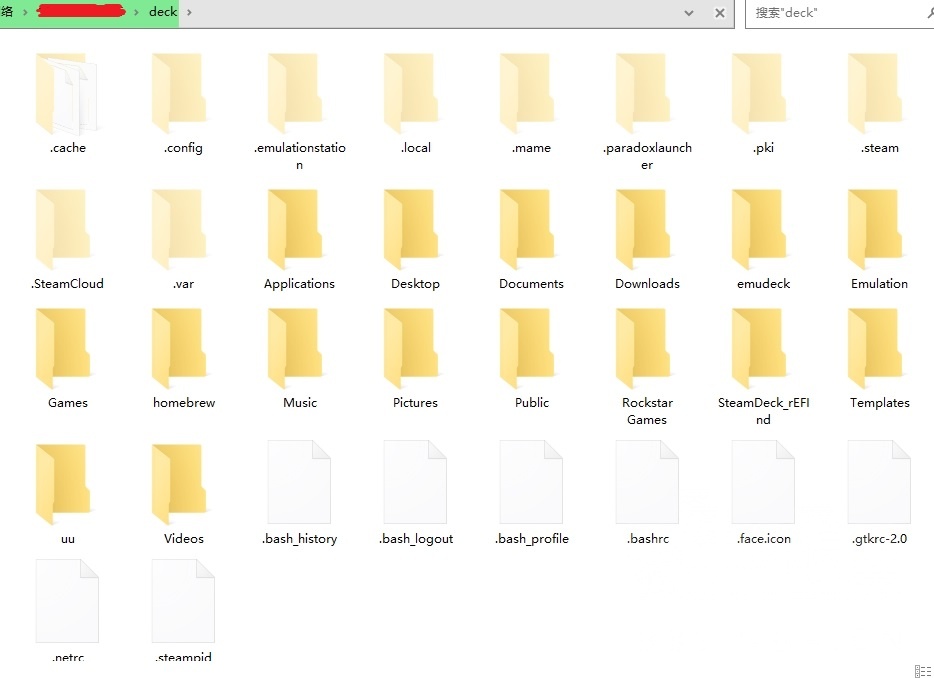Focus the search deck input box
This screenshot has height=678, width=934.
point(839,13)
